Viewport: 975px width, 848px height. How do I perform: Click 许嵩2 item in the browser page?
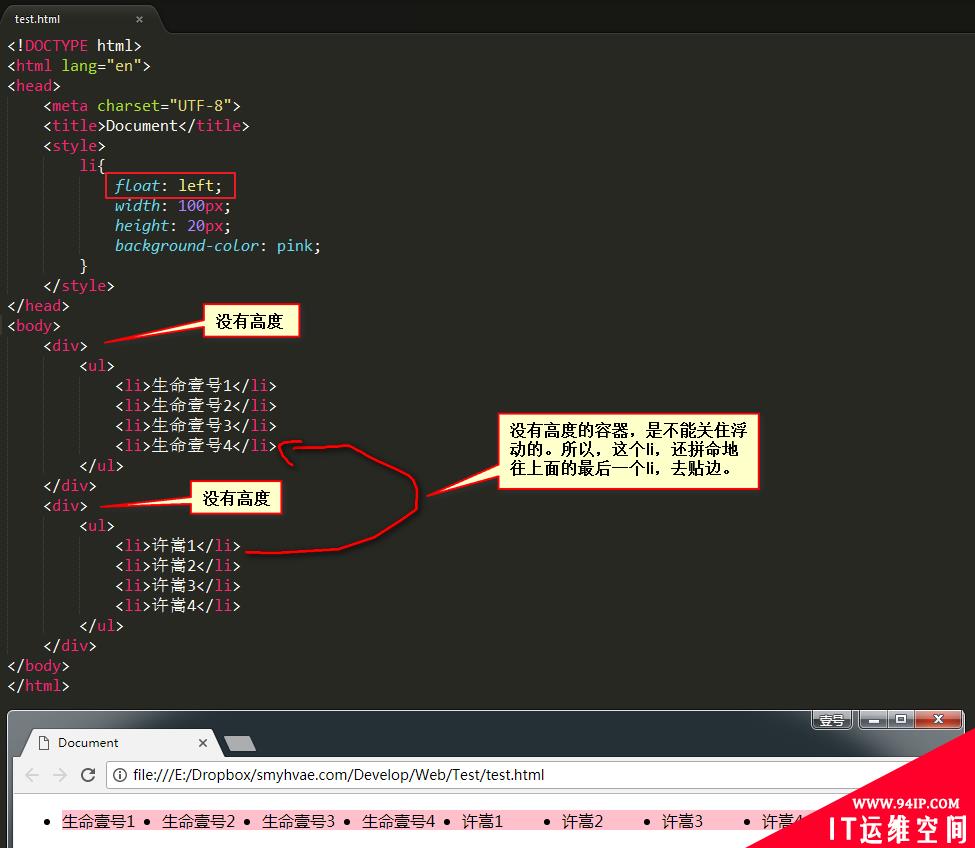coord(582,821)
